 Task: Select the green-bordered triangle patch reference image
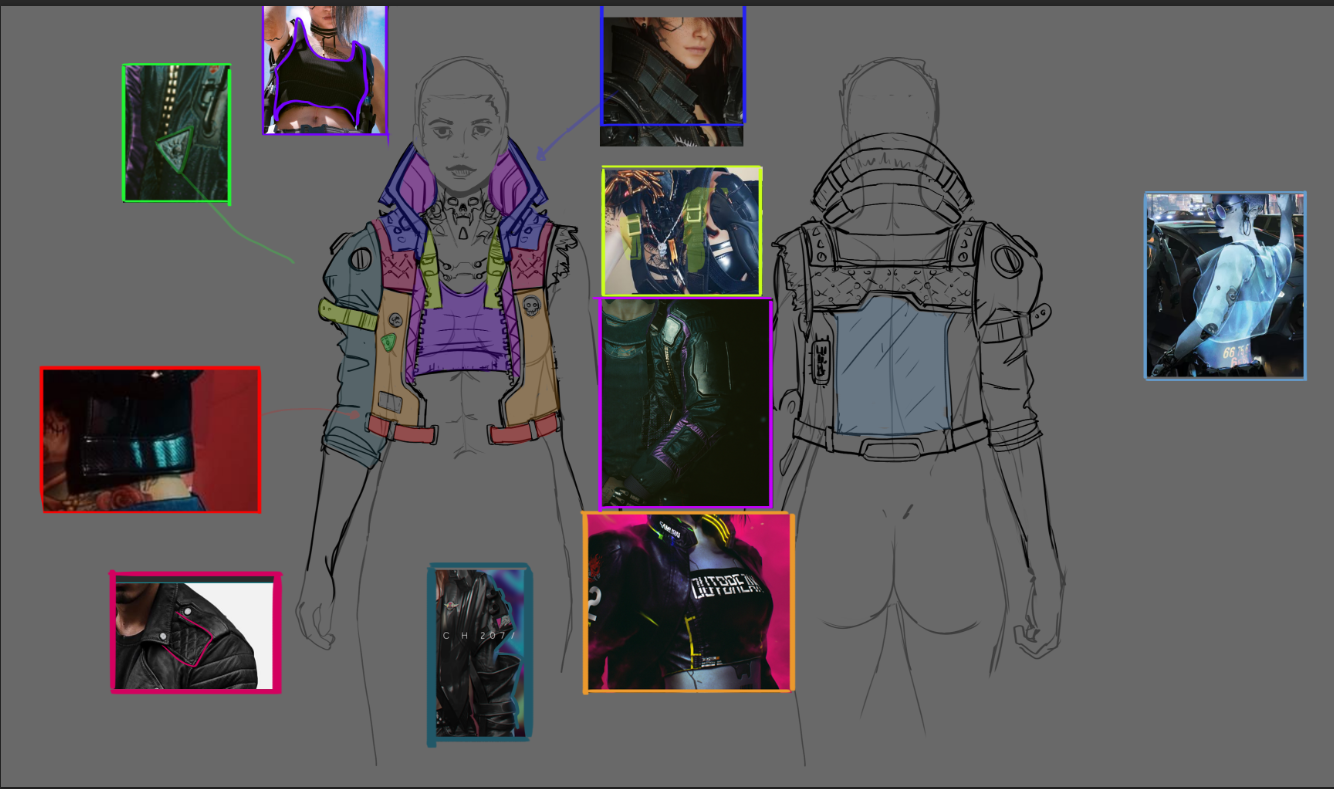point(177,134)
